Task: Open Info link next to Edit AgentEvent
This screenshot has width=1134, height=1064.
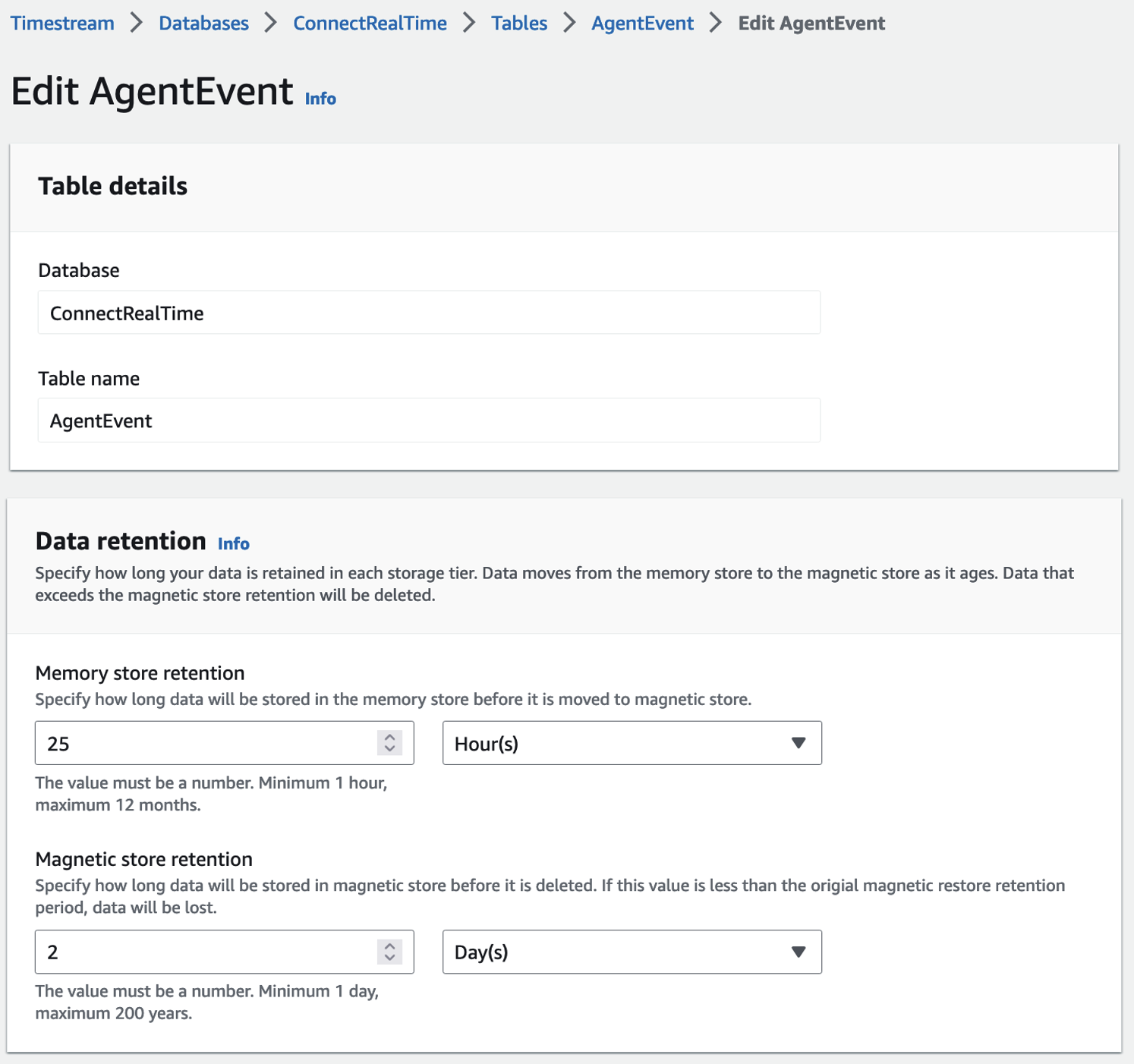Action: pyautogui.click(x=320, y=99)
